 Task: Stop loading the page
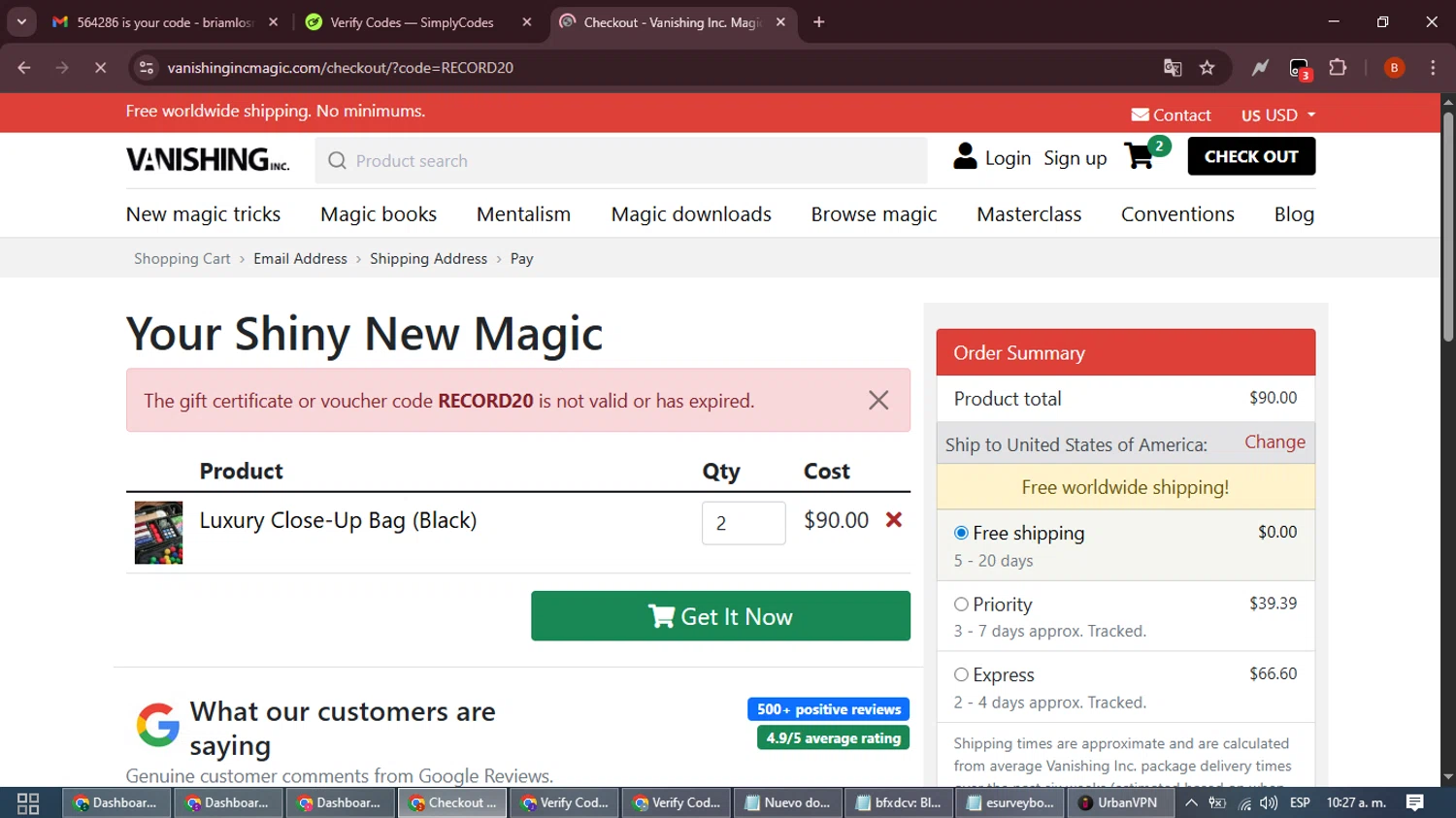100,68
